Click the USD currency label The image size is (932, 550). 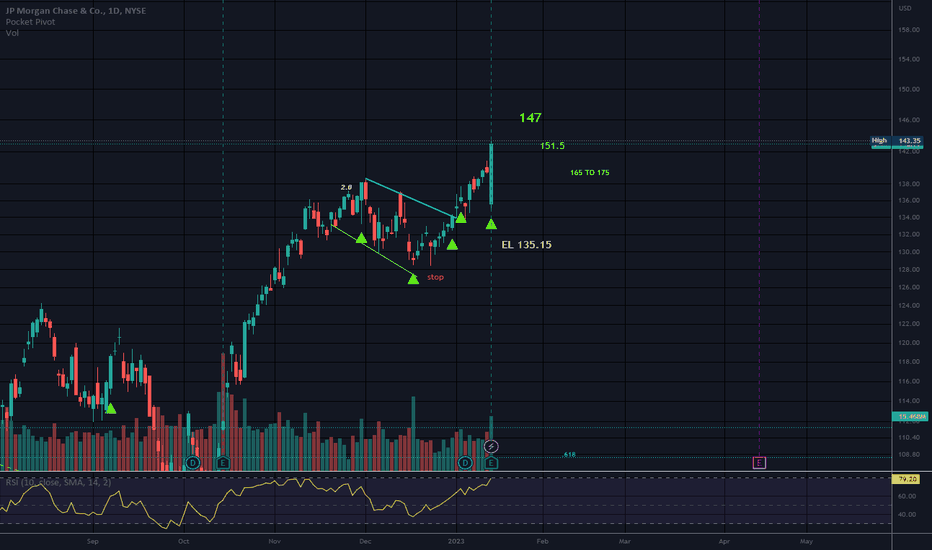pyautogui.click(x=905, y=8)
